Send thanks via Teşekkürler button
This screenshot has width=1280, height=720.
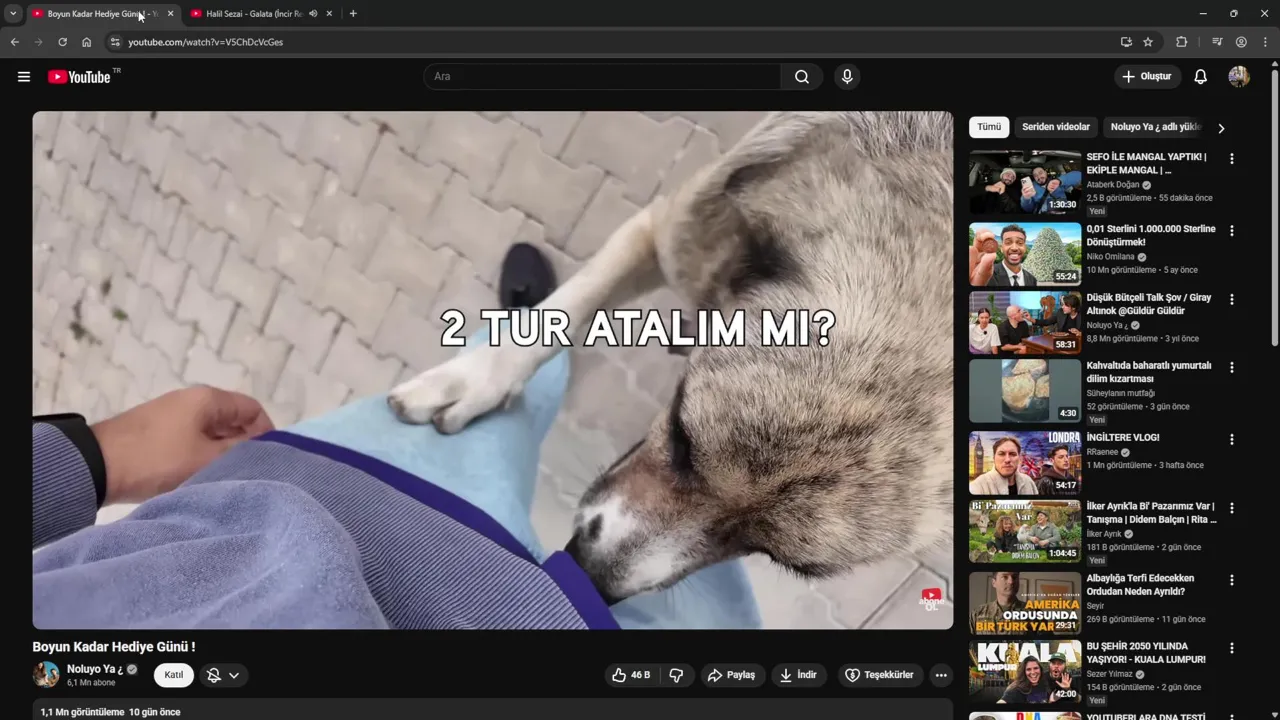pyautogui.click(x=880, y=675)
